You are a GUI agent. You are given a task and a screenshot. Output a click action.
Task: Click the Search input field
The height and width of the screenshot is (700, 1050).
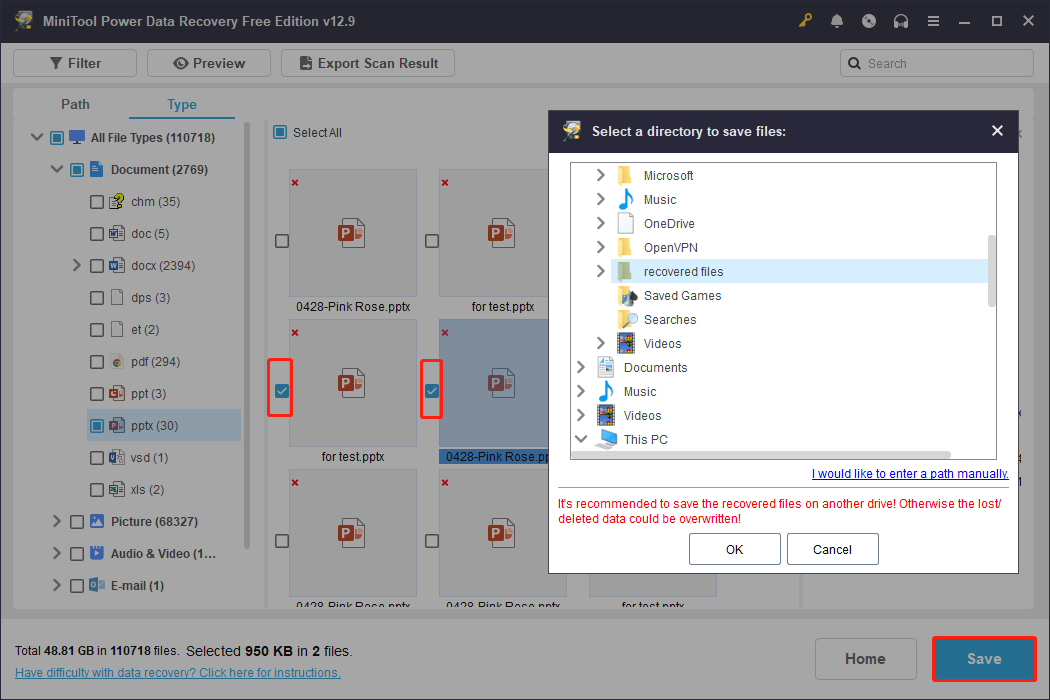coord(936,63)
